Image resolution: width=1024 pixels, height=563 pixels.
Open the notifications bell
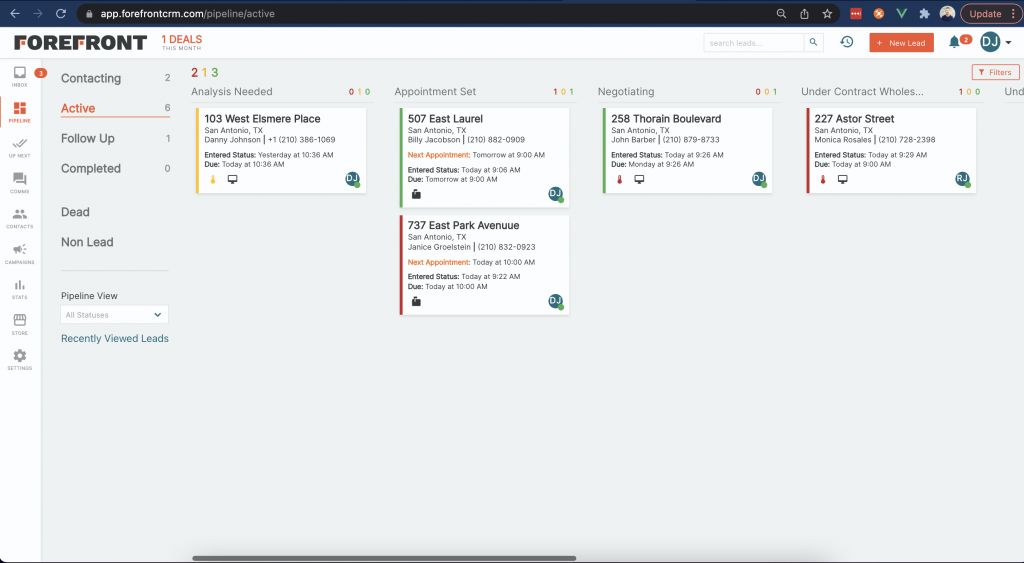click(x=954, y=42)
